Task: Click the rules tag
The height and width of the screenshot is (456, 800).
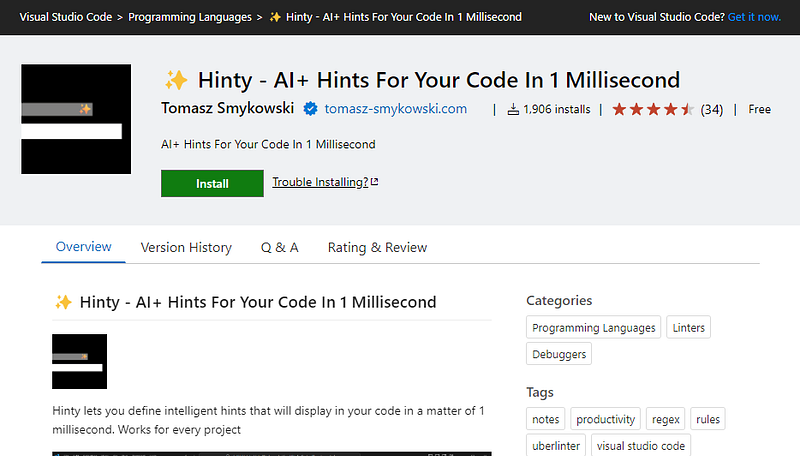Action: 708,419
